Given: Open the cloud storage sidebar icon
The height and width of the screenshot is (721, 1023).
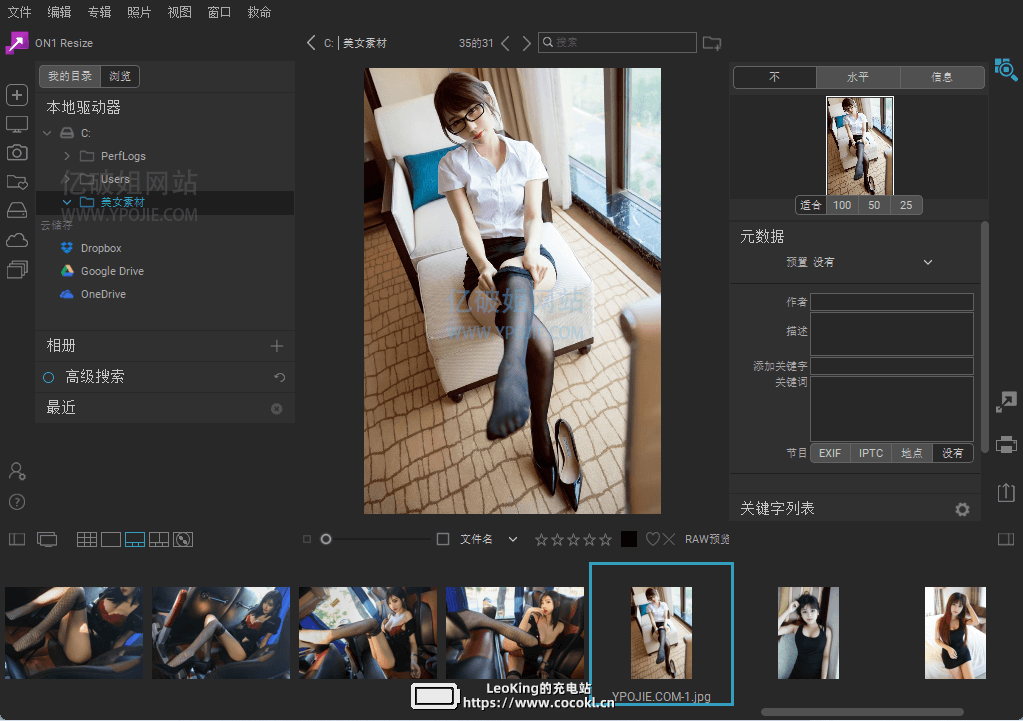Looking at the screenshot, I should pyautogui.click(x=17, y=240).
